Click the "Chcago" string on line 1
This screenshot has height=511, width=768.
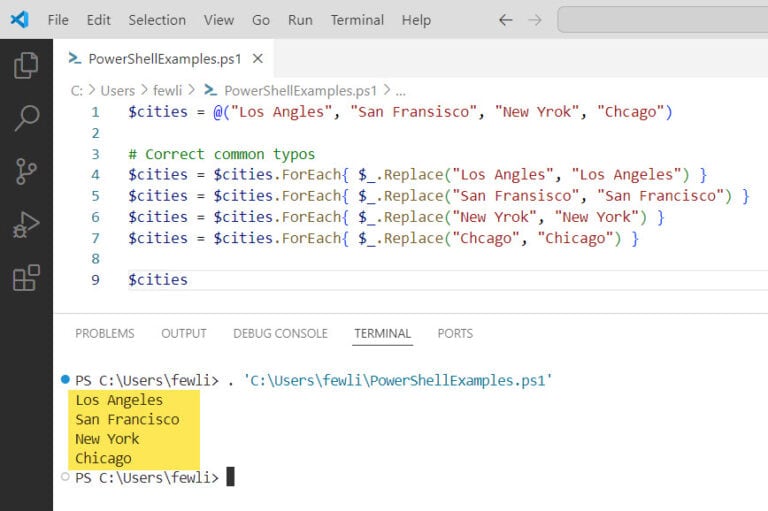point(630,112)
